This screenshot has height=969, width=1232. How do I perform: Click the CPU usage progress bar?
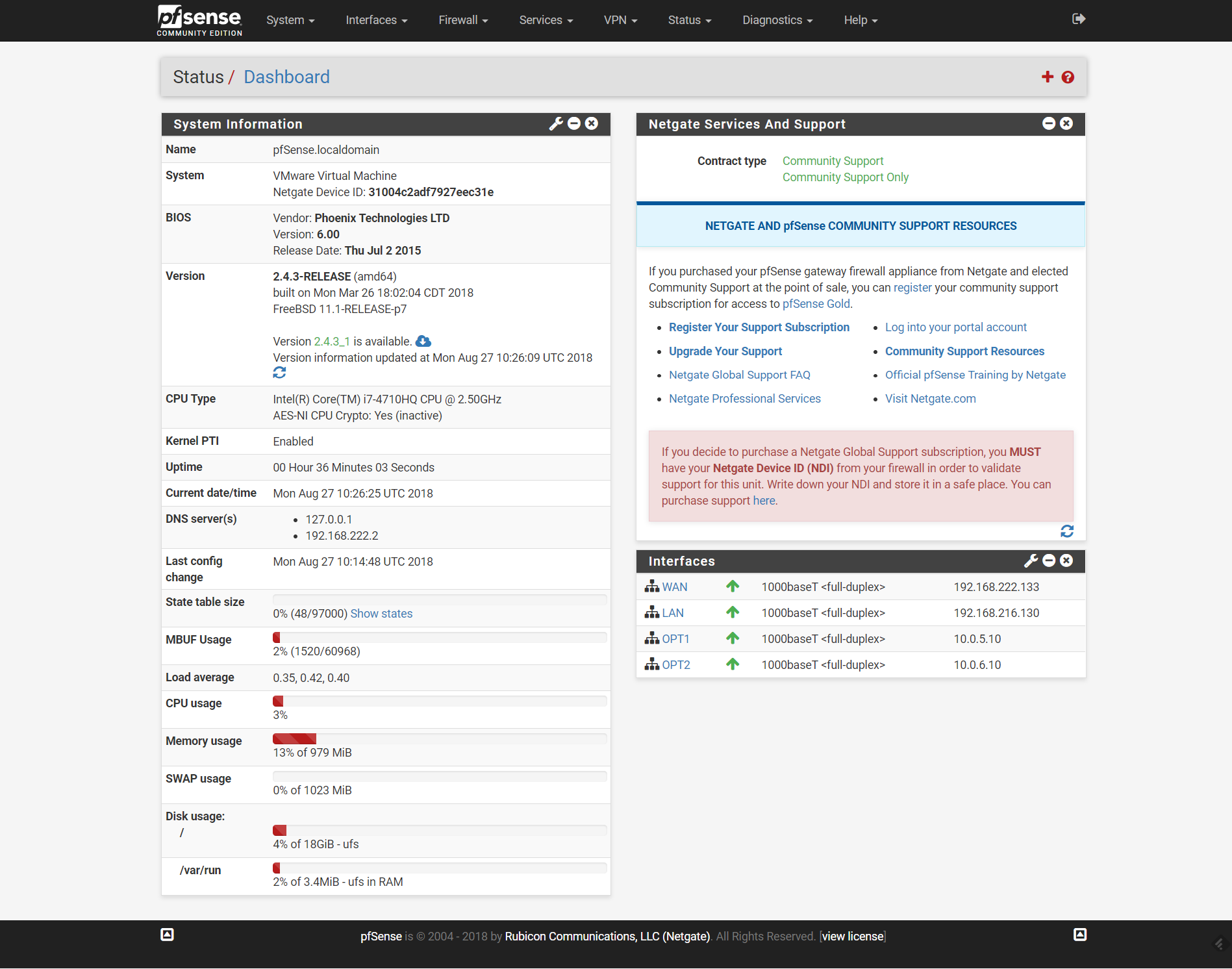[x=440, y=701]
